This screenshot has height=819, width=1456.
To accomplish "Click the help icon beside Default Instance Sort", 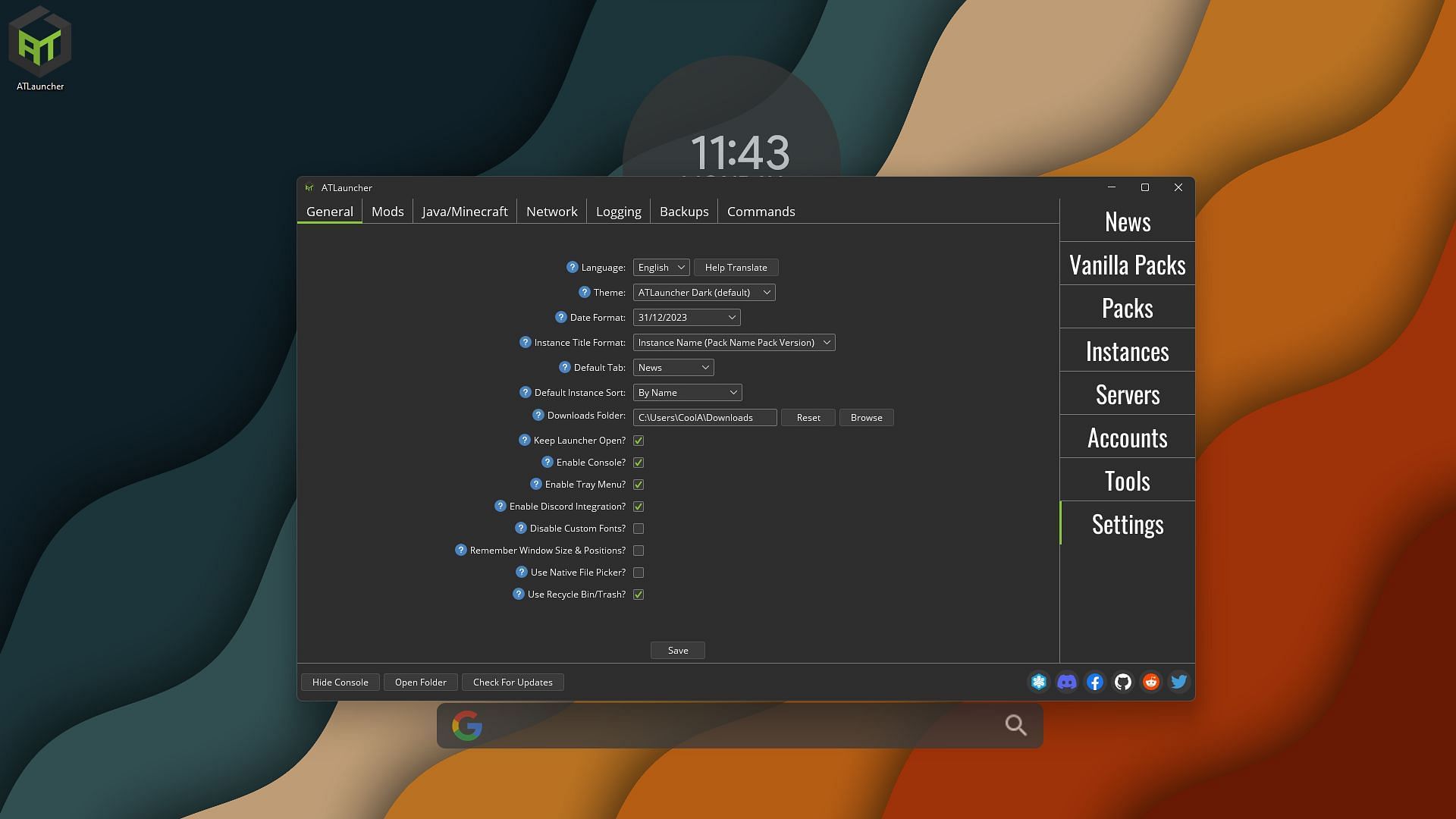I will pyautogui.click(x=526, y=392).
